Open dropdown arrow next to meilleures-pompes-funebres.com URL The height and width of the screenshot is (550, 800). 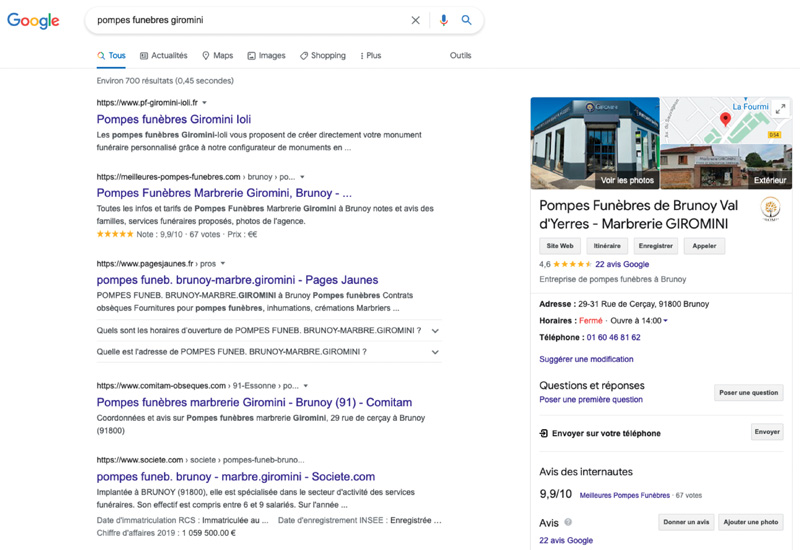[303, 177]
